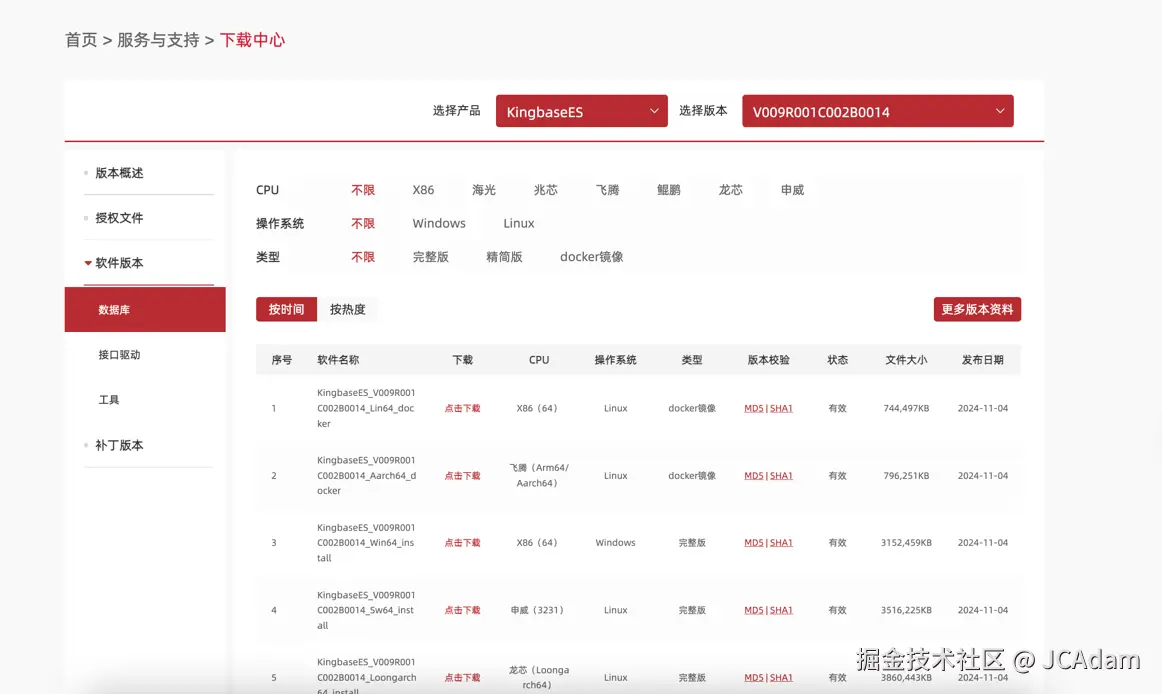Download Sw64_install package via 点击下载
The image size is (1162, 694).
pyautogui.click(x=462, y=610)
